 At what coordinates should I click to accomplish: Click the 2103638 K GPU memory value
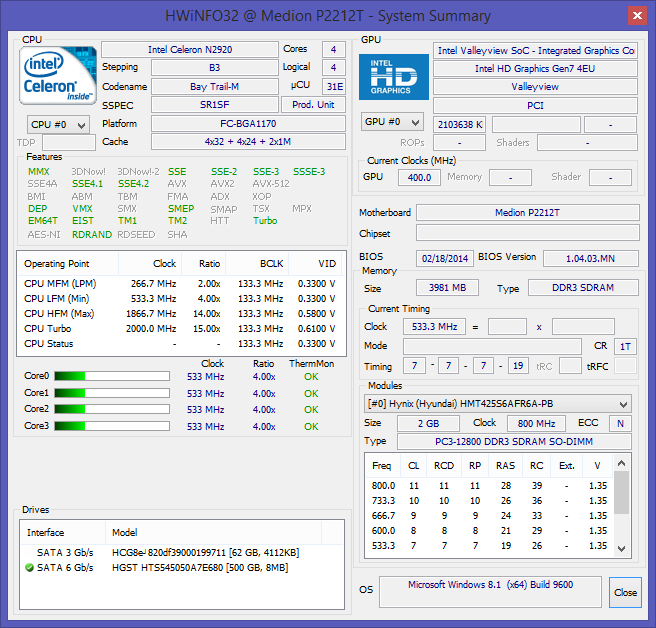coord(459,125)
